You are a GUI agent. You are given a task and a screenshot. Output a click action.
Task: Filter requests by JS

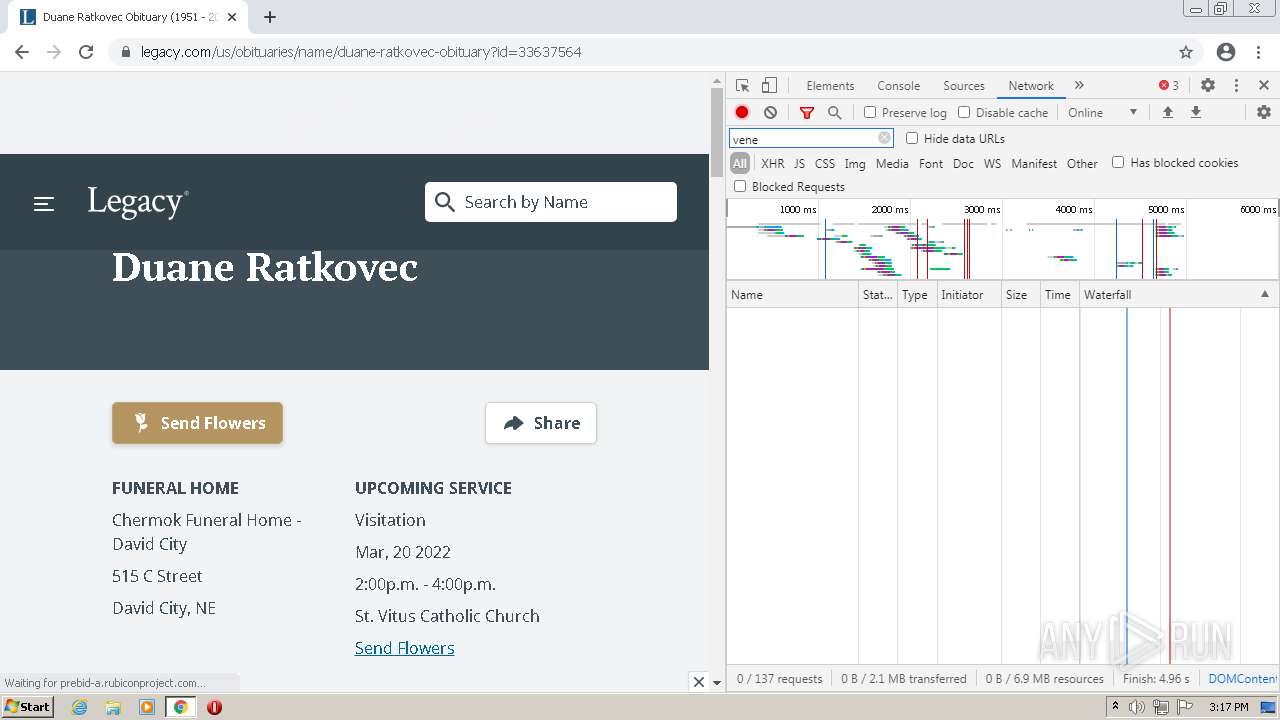799,163
